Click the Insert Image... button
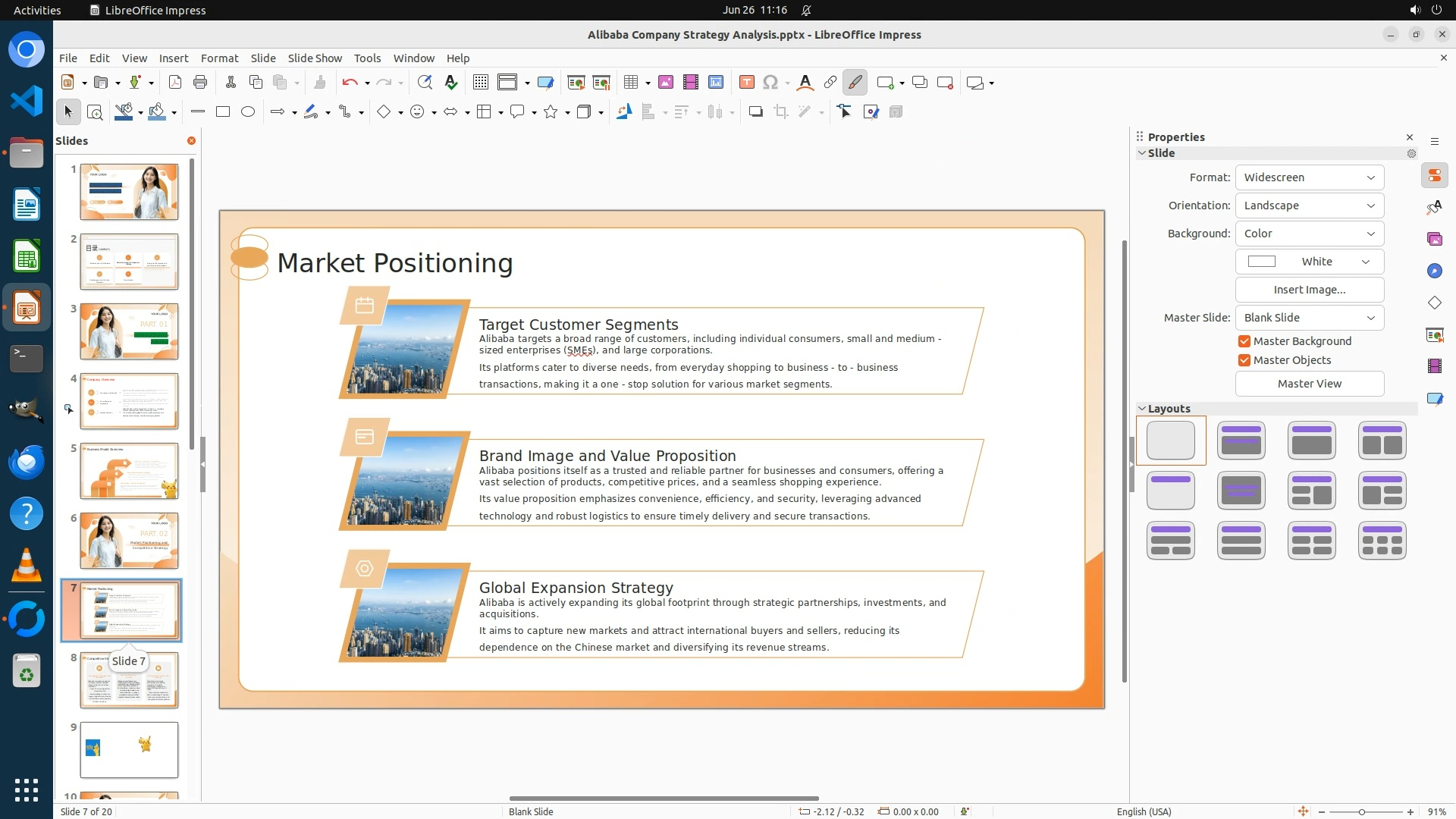 tap(1309, 290)
